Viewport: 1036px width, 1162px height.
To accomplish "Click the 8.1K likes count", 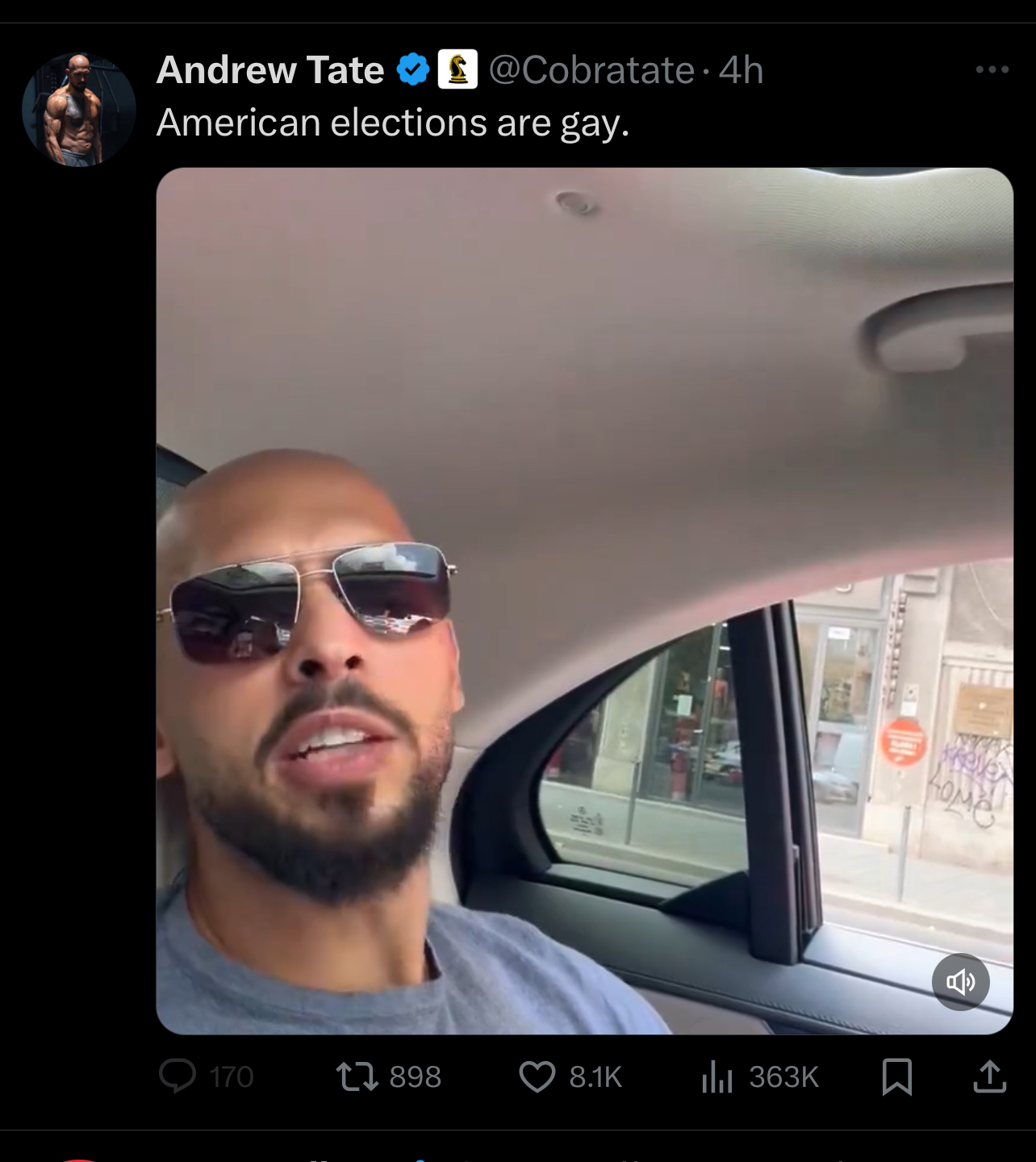I will [x=595, y=1076].
